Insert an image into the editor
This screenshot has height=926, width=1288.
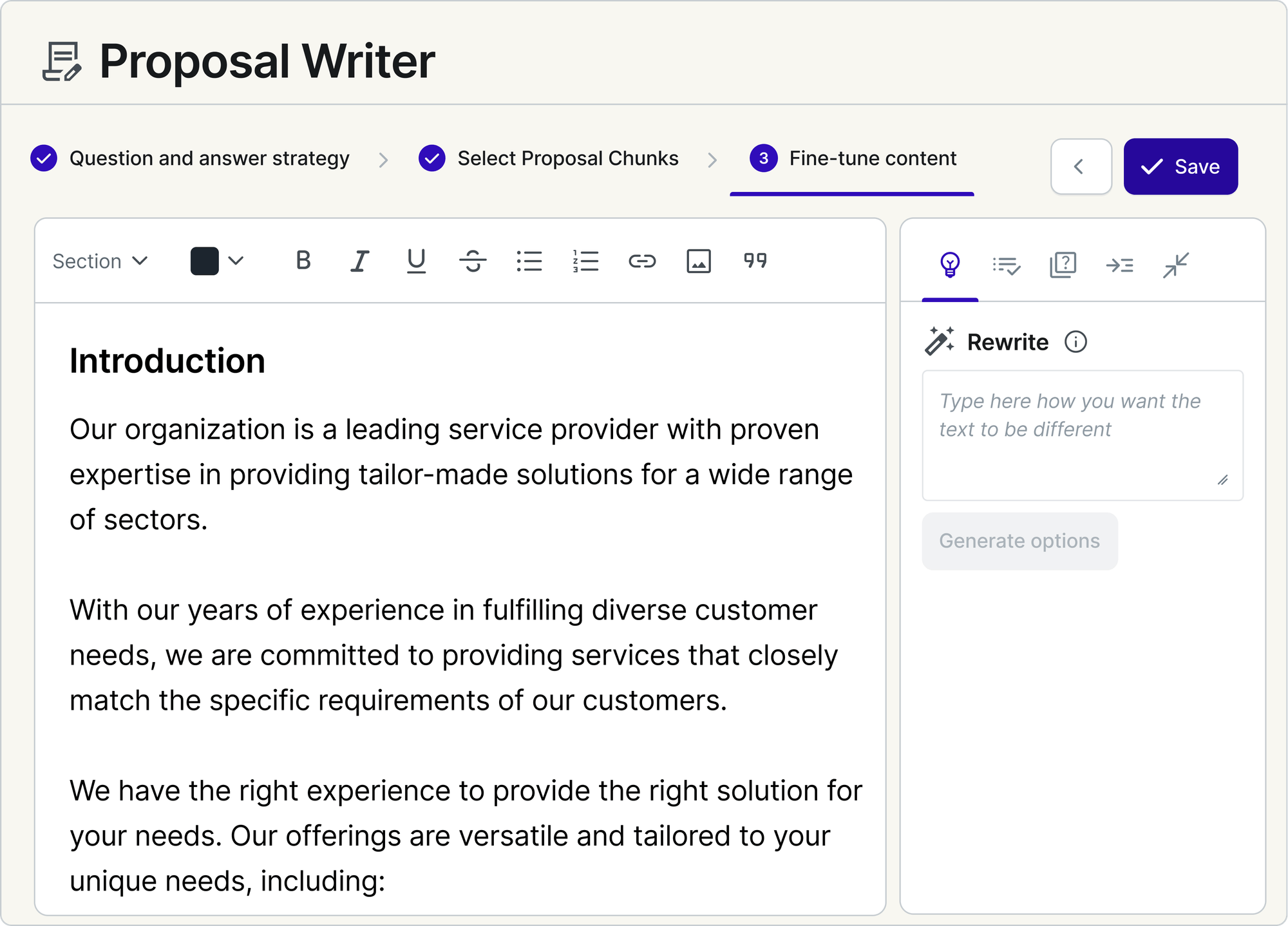(x=699, y=261)
